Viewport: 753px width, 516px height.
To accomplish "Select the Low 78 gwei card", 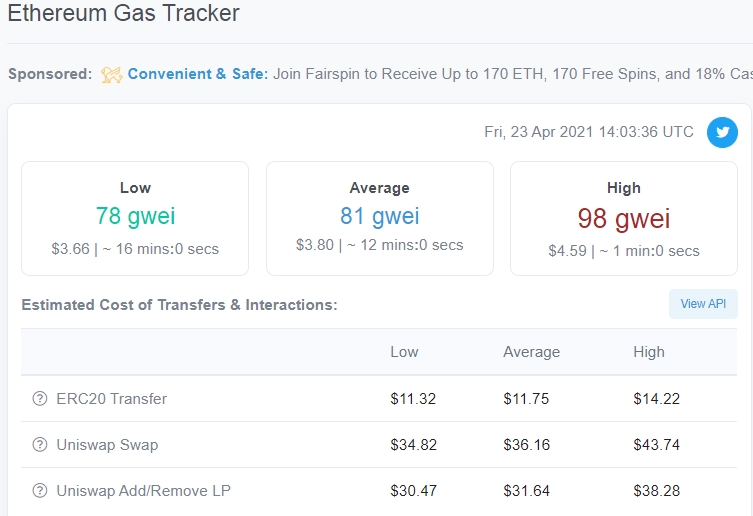I will (135, 218).
